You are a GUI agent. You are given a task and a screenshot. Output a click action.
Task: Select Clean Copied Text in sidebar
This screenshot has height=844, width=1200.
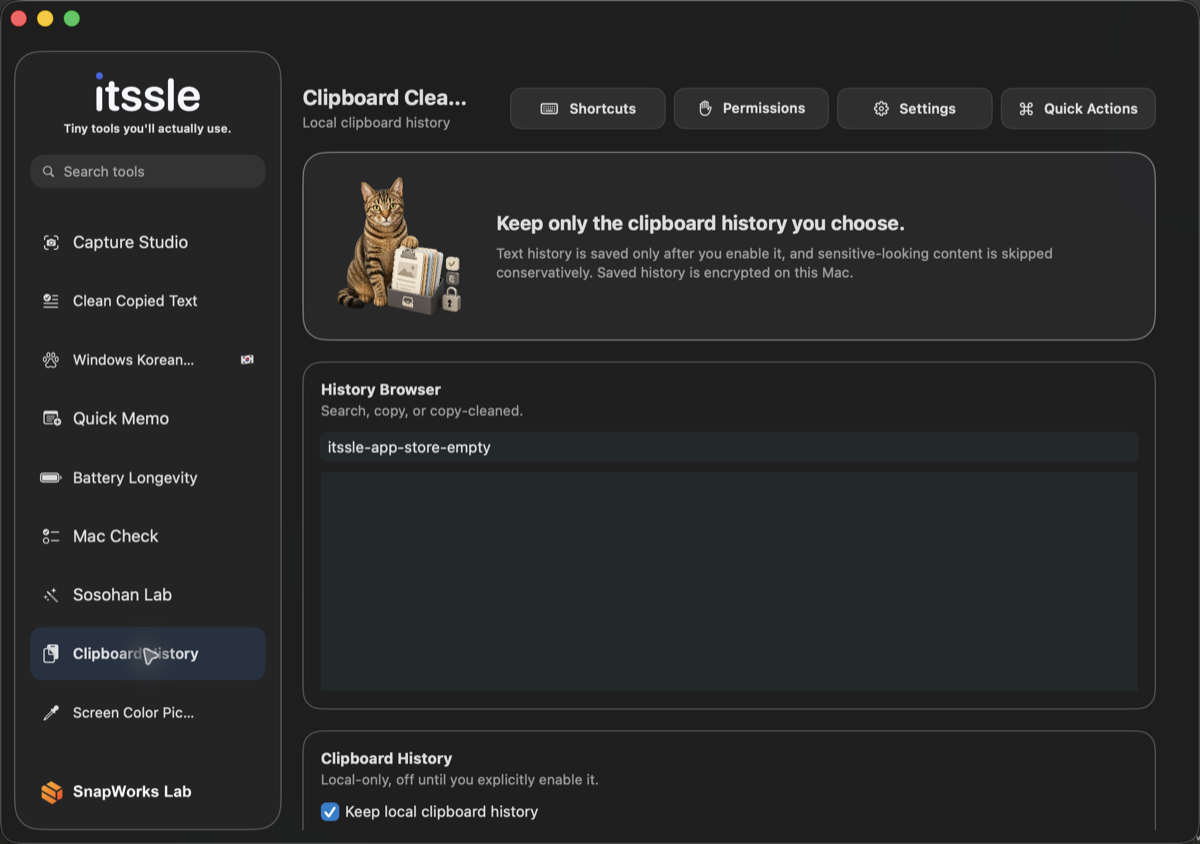148,301
